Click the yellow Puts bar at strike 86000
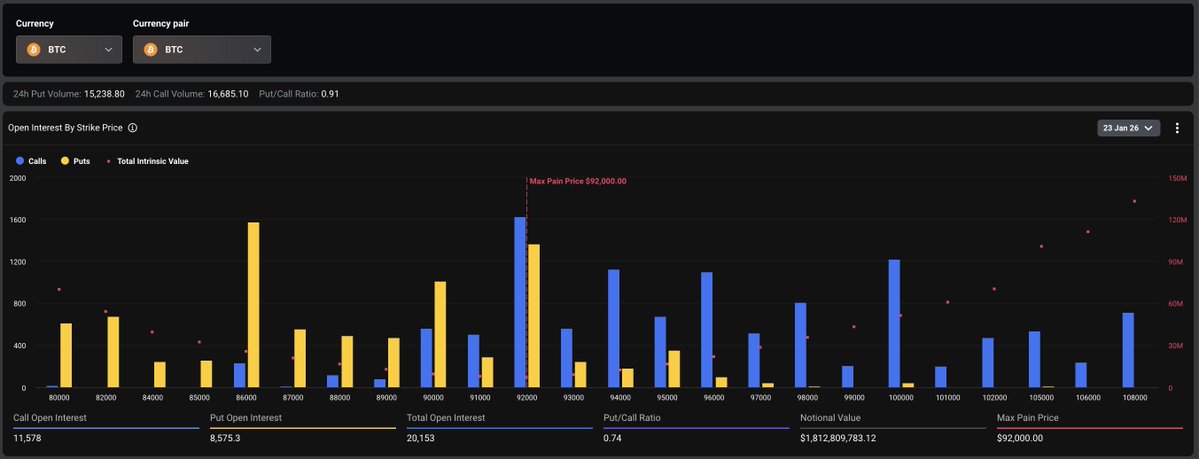 [253, 305]
